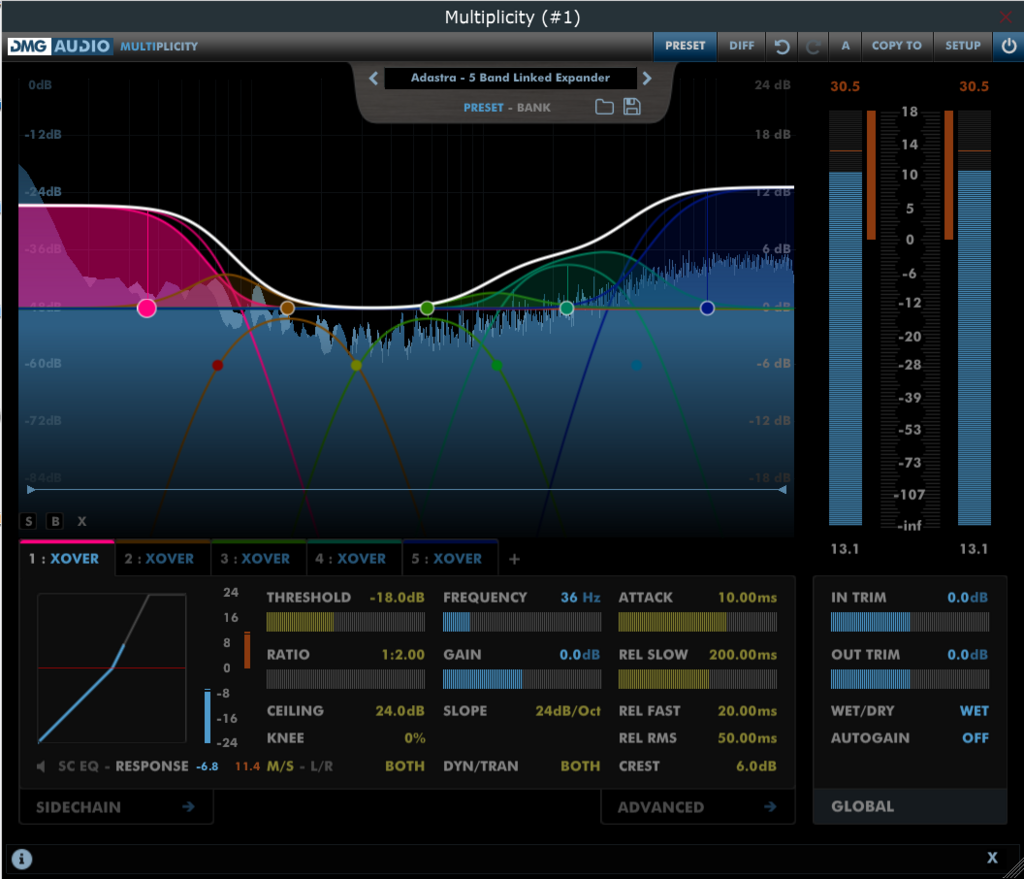Click the RESPONSE label
Viewport: 1024px width, 879px height.
coord(152,766)
